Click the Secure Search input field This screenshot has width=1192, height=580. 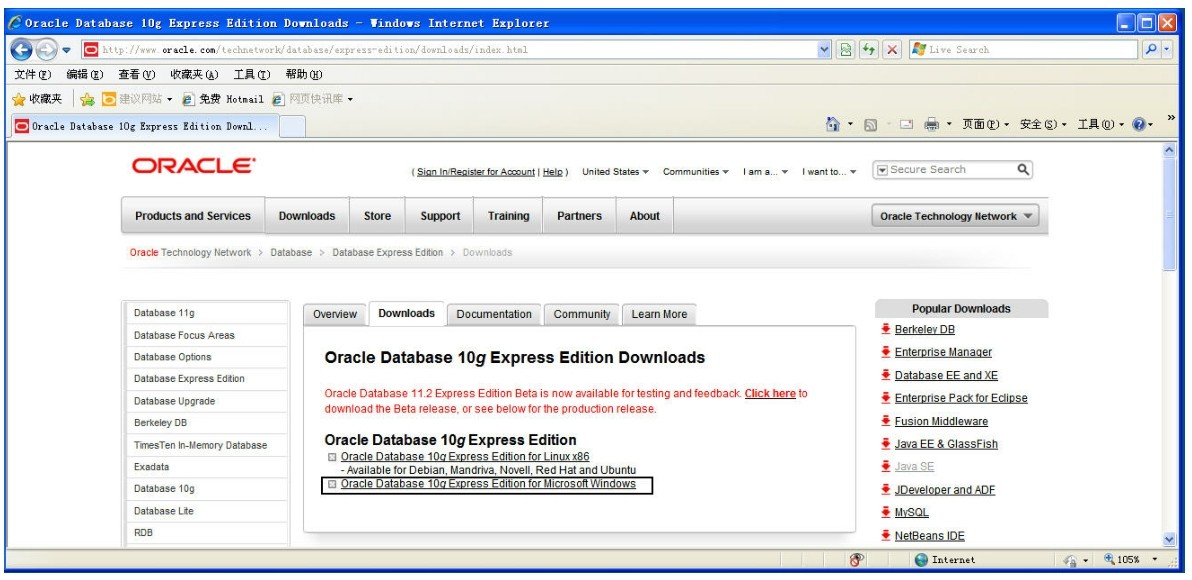click(x=951, y=170)
